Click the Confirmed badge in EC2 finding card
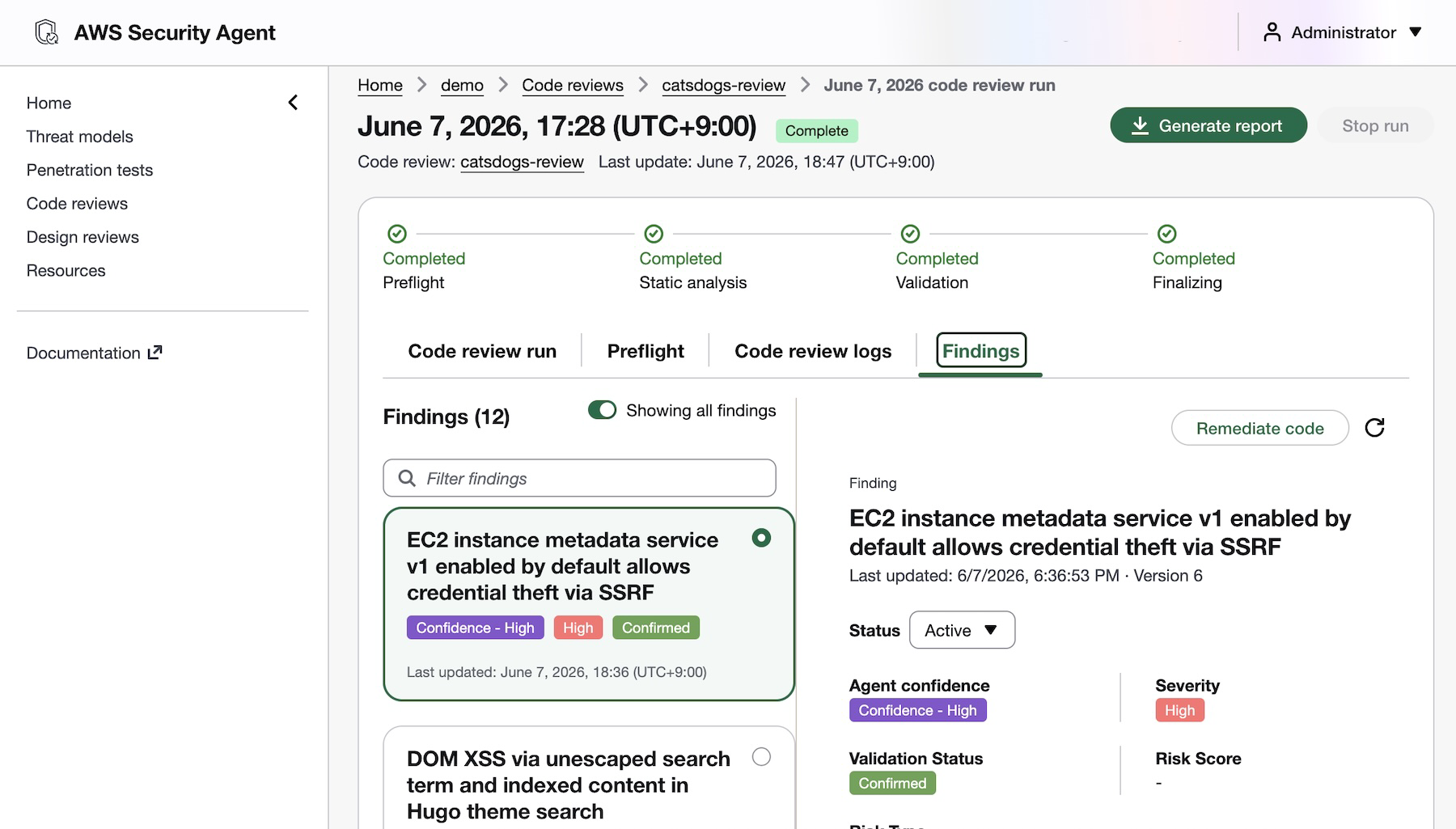1456x829 pixels. [655, 628]
